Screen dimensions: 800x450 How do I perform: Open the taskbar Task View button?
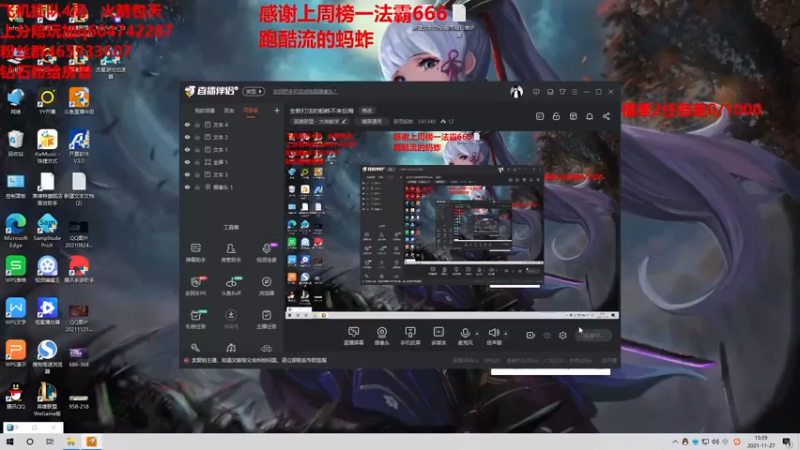(x=50, y=442)
